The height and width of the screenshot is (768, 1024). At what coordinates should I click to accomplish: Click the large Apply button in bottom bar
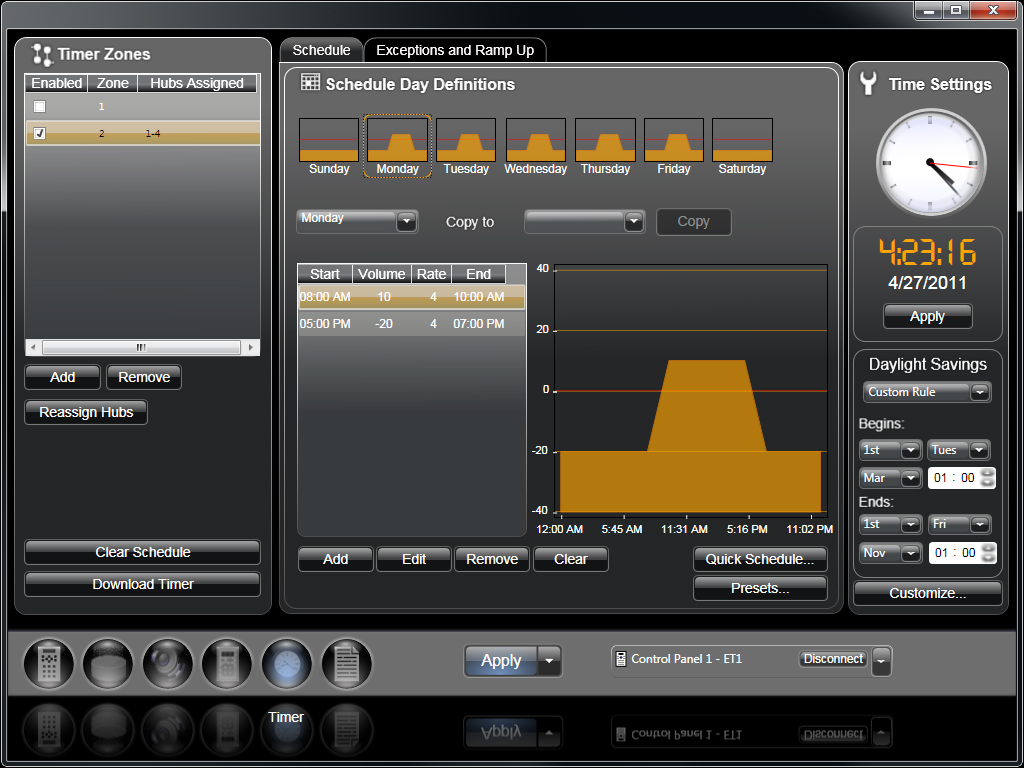pyautogui.click(x=501, y=661)
